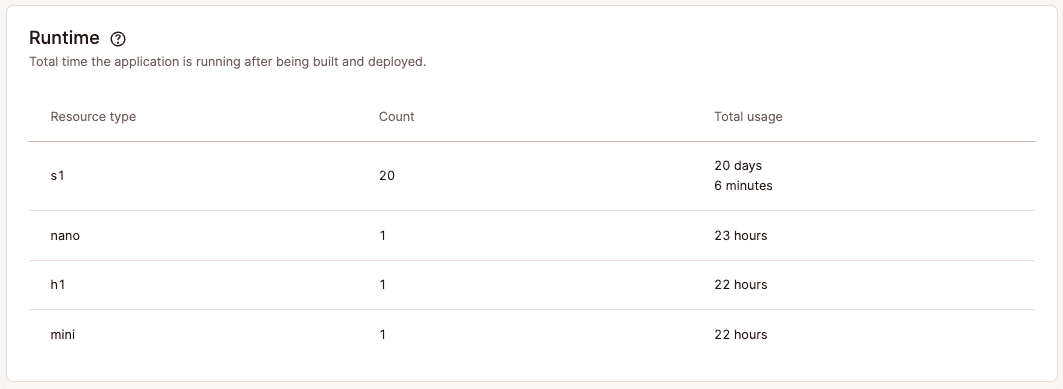The width and height of the screenshot is (1063, 389).
Task: Click the 6 minutes usage text
Action: 743,186
